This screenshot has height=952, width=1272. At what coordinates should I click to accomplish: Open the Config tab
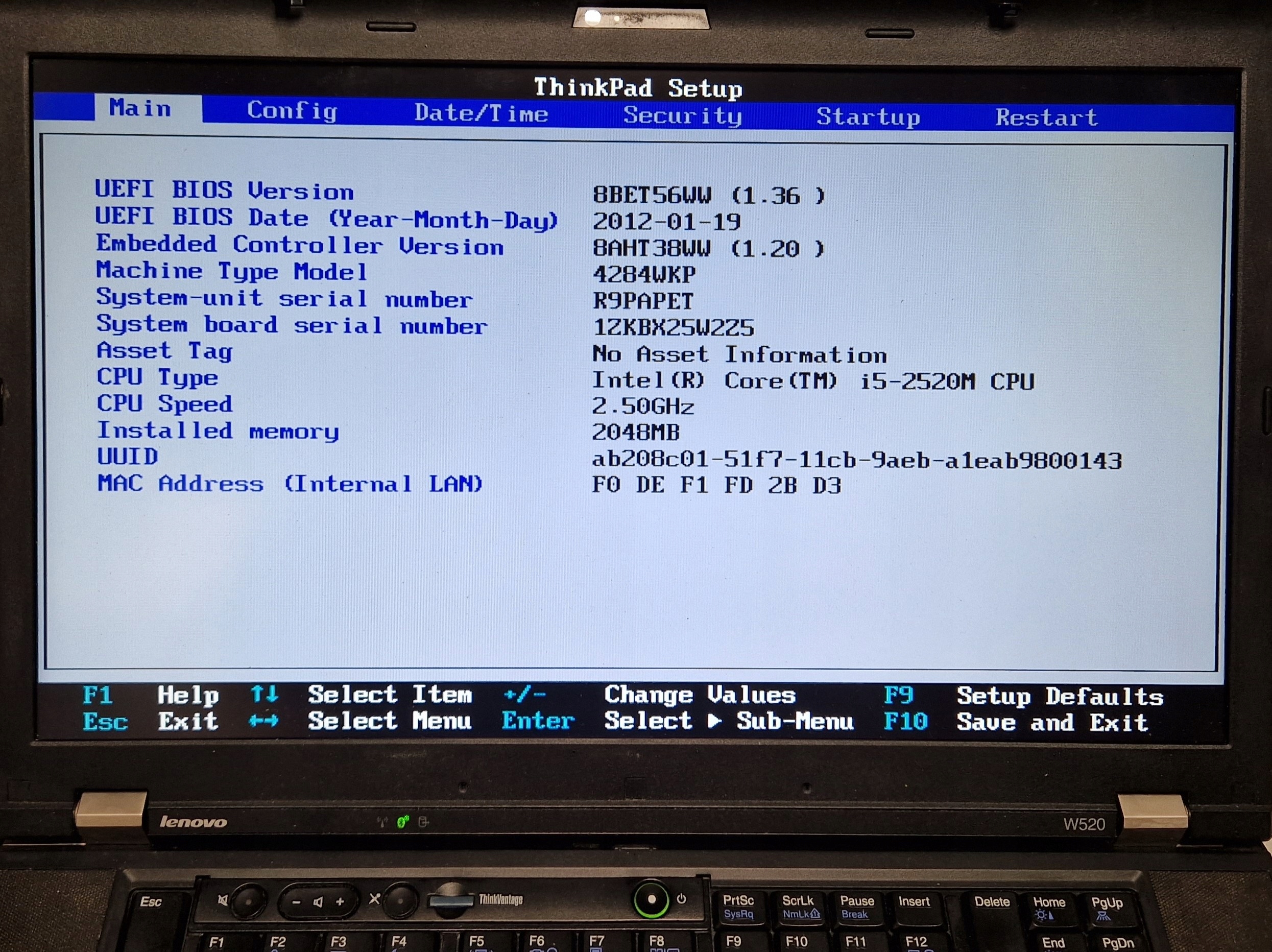tap(292, 110)
